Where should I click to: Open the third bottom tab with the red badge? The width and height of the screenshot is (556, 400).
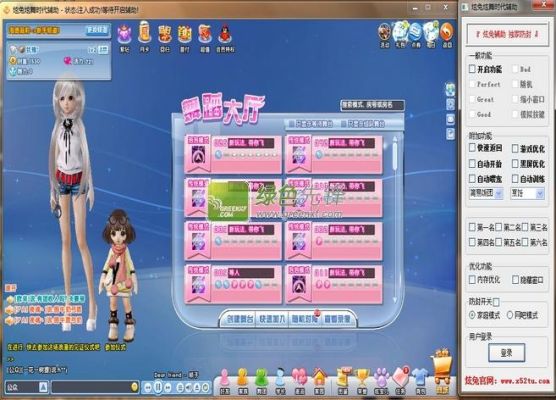[x=304, y=319]
